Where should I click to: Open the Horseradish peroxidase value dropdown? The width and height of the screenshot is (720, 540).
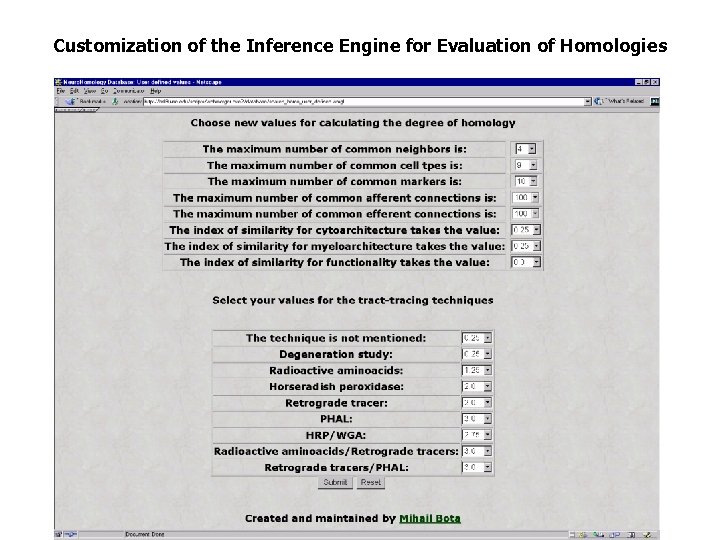click(477, 387)
